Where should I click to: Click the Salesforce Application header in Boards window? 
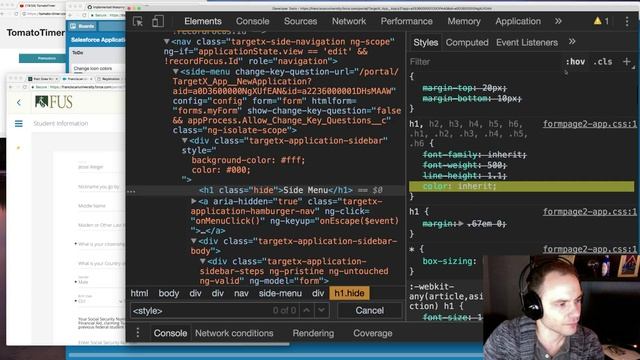click(98, 40)
